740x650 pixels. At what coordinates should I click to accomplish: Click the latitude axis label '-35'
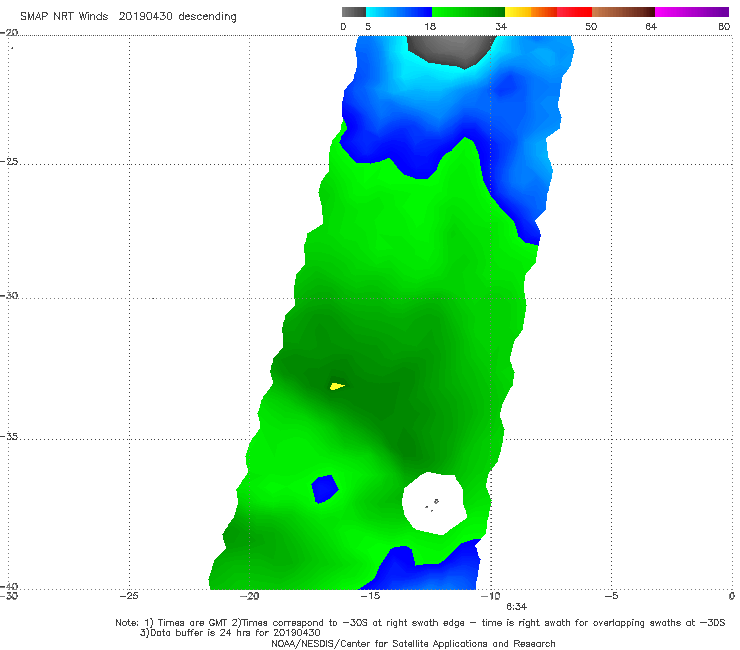tap(10, 437)
